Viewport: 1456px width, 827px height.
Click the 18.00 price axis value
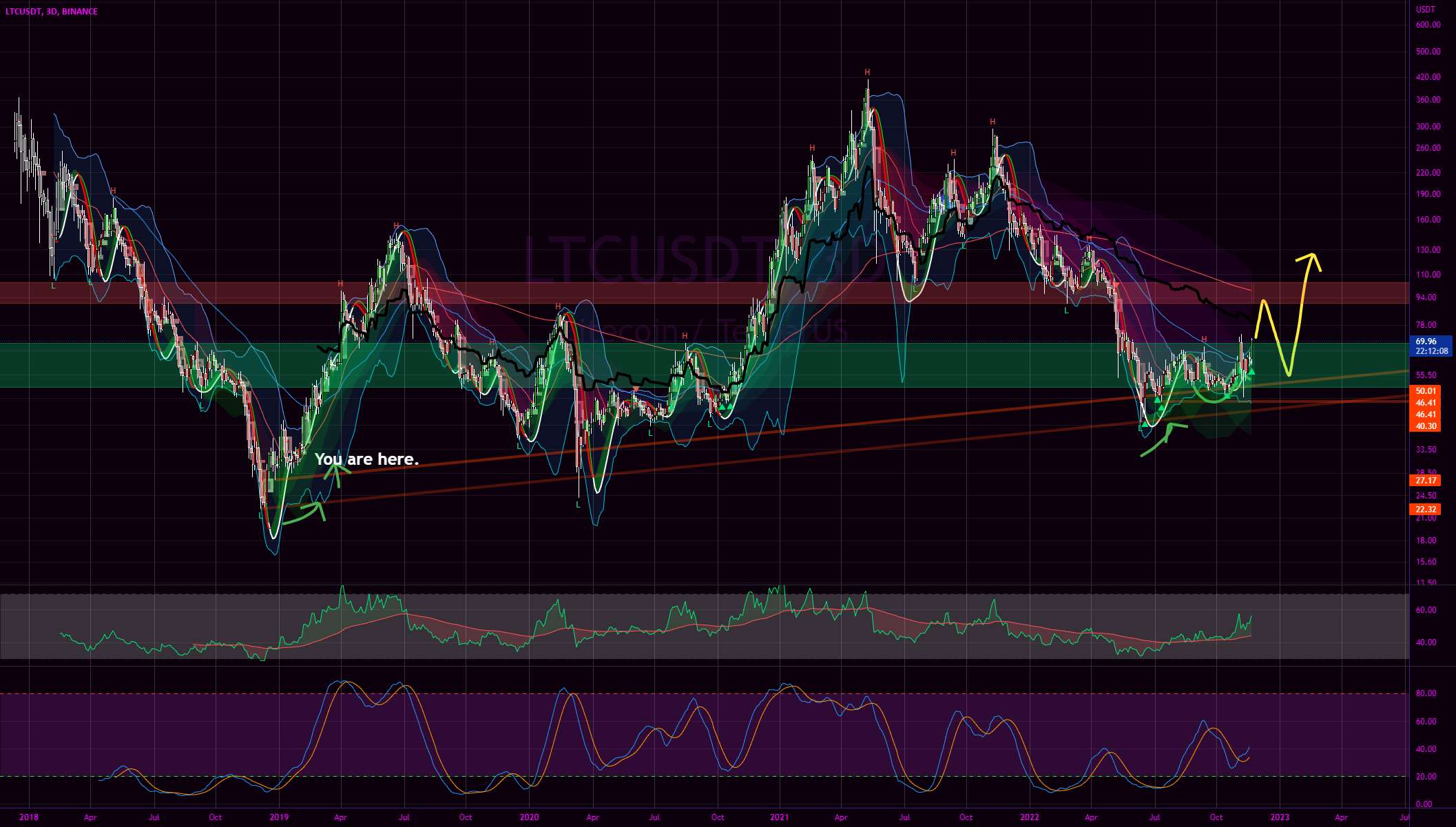(x=1426, y=541)
